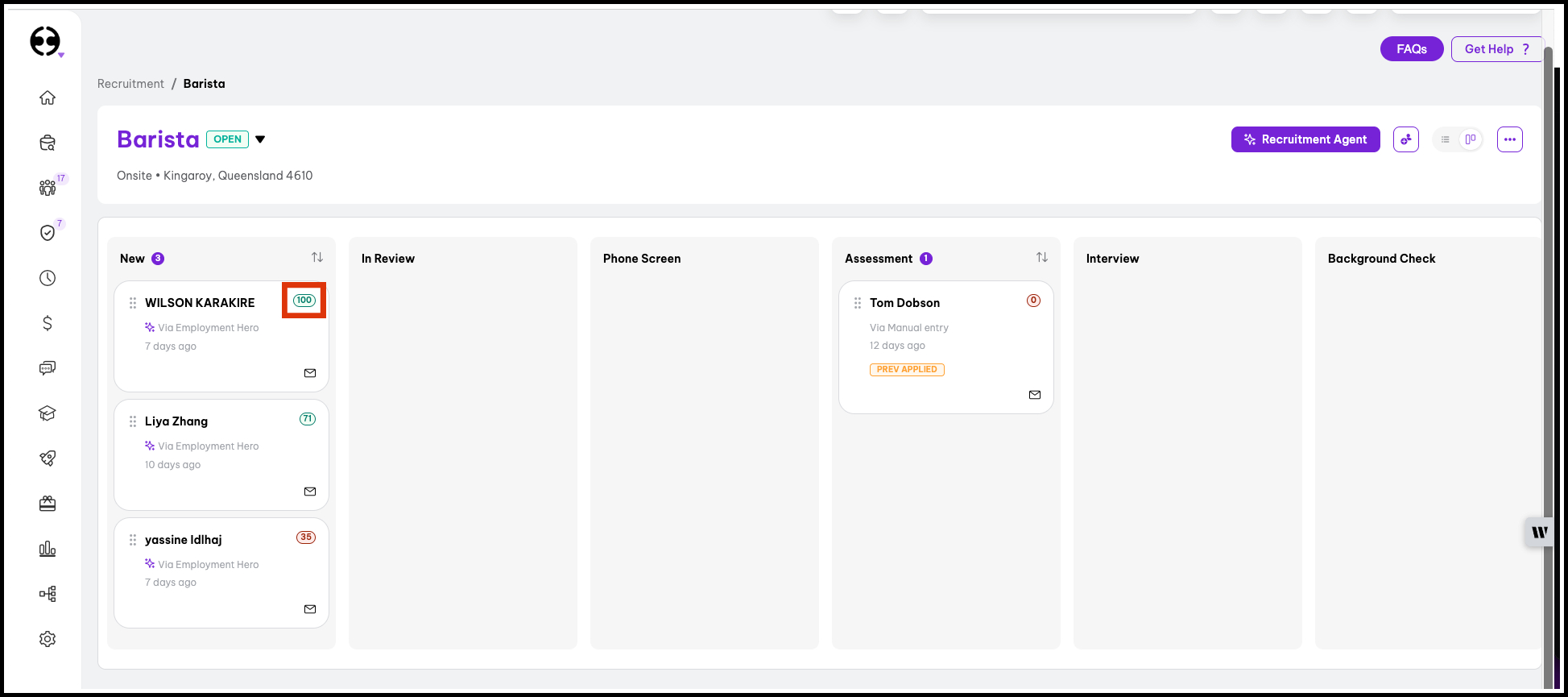This screenshot has width=1568, height=697.
Task: Launch the Recruitment Agent
Action: pyautogui.click(x=1305, y=139)
